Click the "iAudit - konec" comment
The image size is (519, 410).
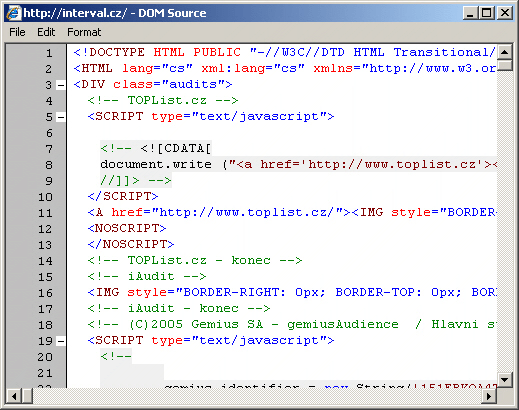(179, 308)
